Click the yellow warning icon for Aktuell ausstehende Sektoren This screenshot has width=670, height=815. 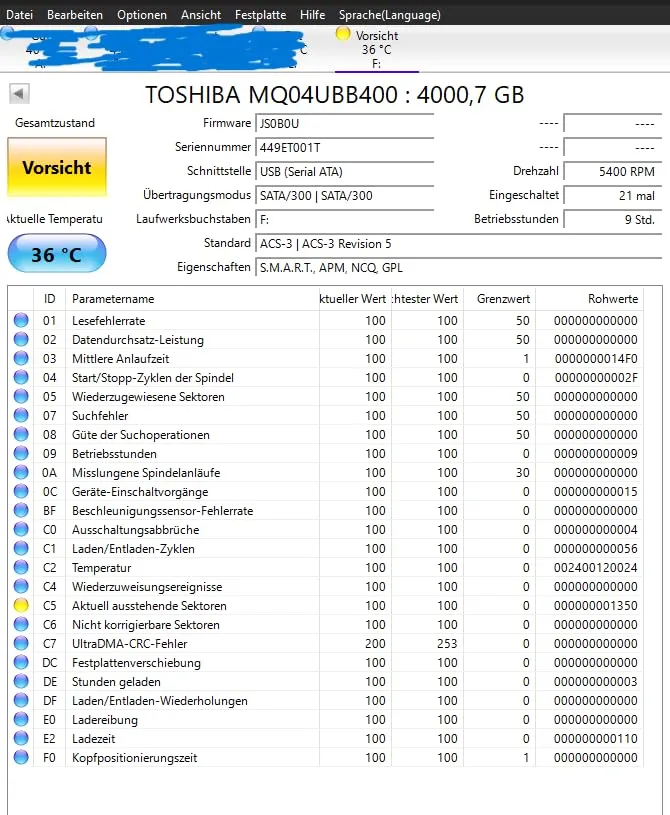tap(21, 606)
